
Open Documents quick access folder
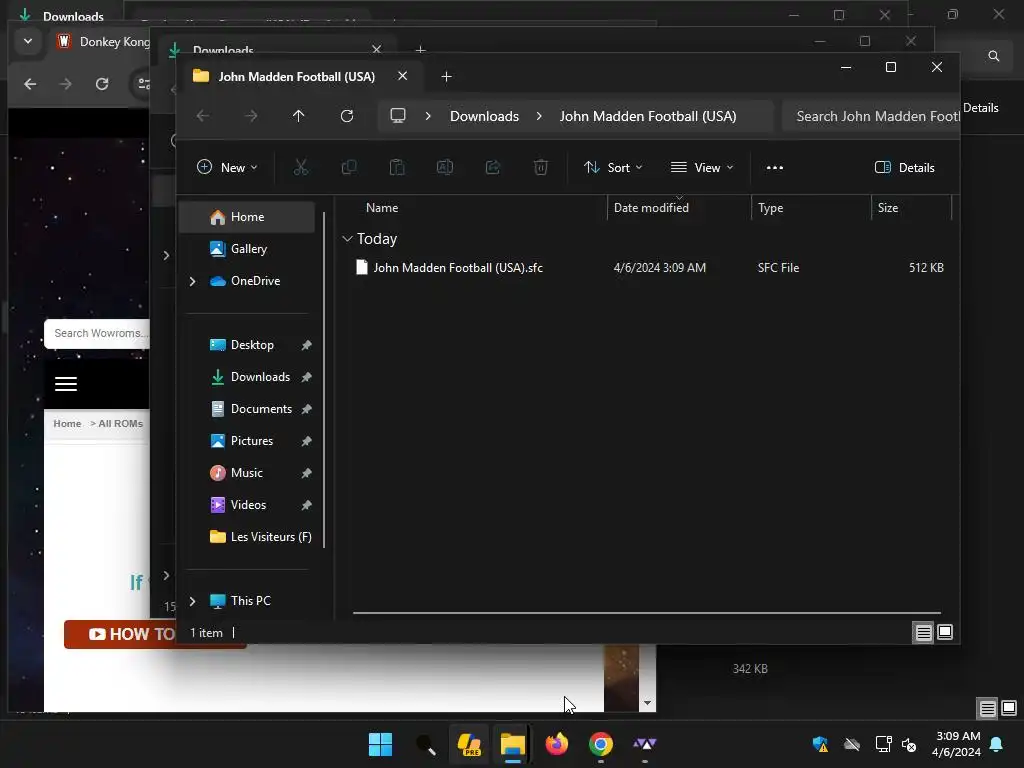(x=261, y=409)
